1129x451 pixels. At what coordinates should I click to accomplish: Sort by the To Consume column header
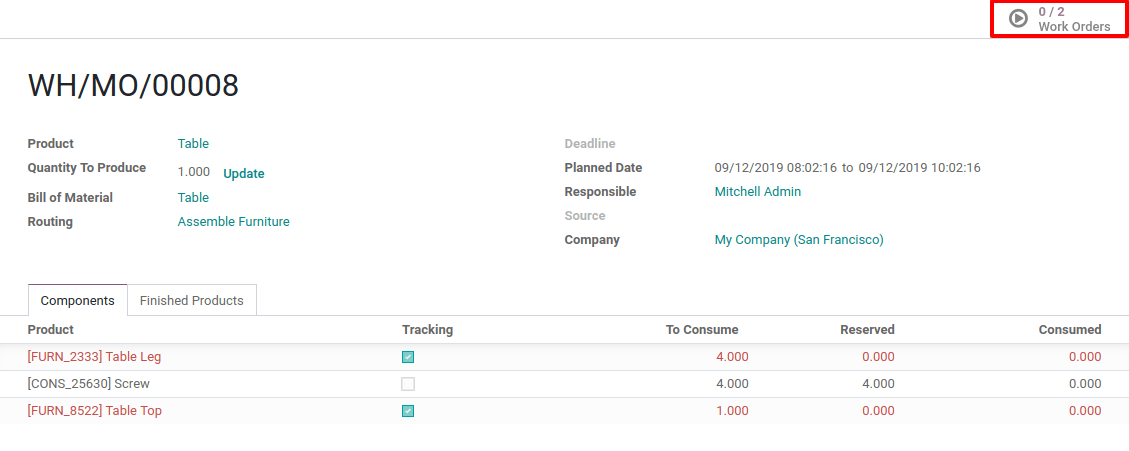[x=701, y=330]
